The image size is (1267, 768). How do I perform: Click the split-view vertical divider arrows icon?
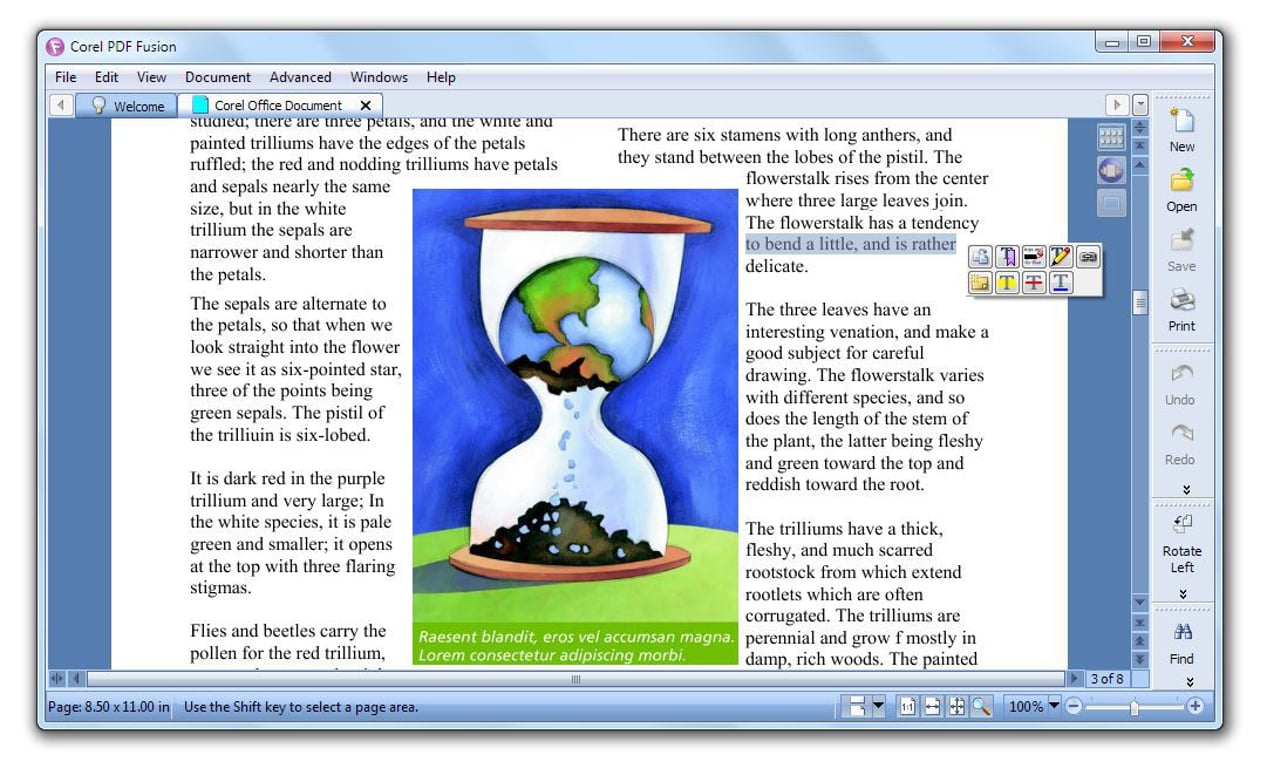pos(1140,128)
